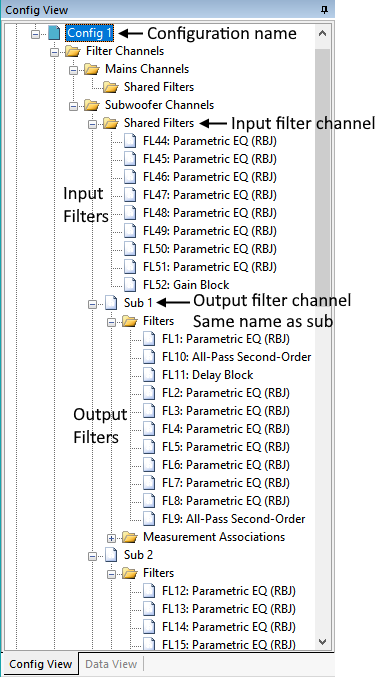Click the FL47 filter page icon

130,195
